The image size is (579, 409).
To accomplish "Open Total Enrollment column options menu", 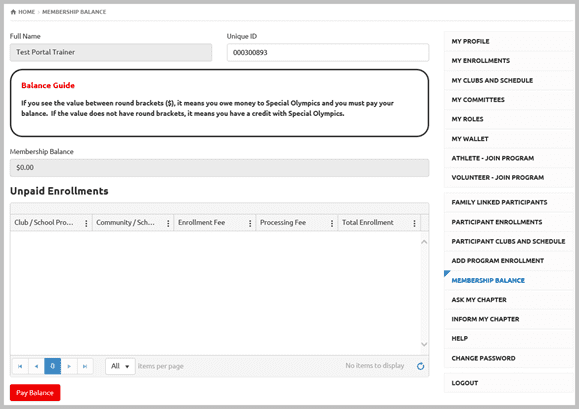I will click(x=414, y=223).
